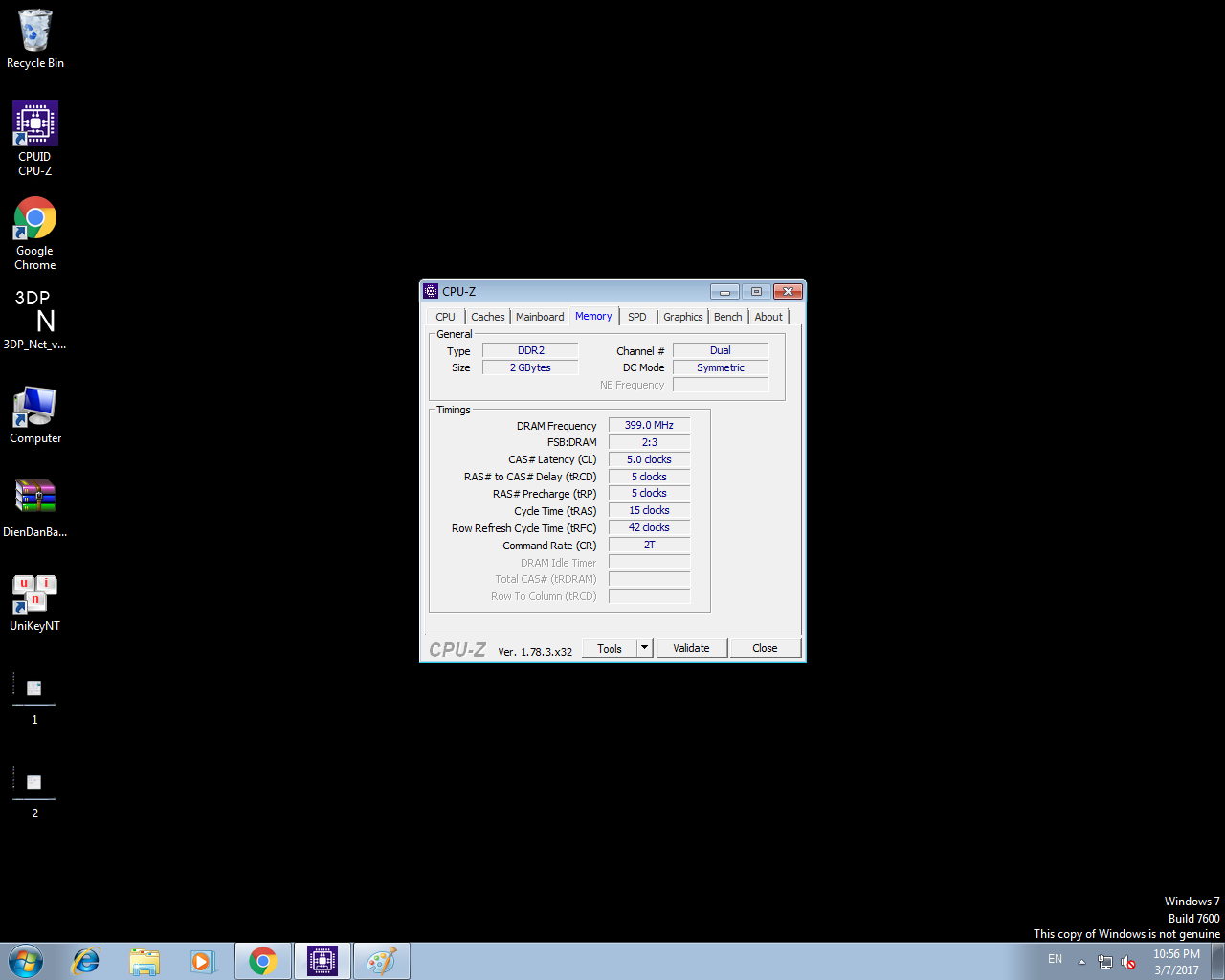Click the Ver. 1.78.3.x32 text
Screen dimensions: 1225x980
[535, 652]
